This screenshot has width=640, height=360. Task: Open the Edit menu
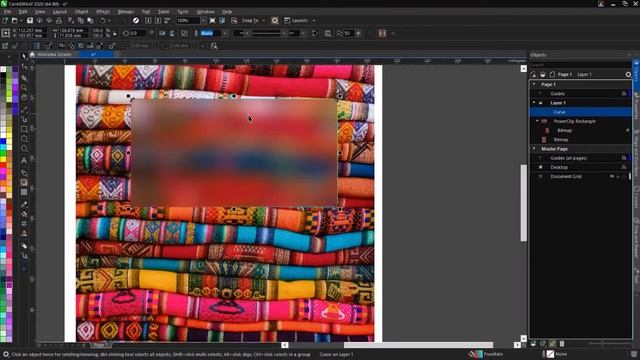23,12
